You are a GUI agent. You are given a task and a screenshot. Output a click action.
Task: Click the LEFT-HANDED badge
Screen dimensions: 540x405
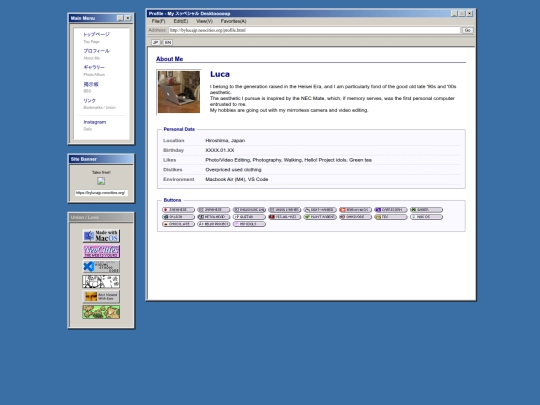tap(320, 210)
